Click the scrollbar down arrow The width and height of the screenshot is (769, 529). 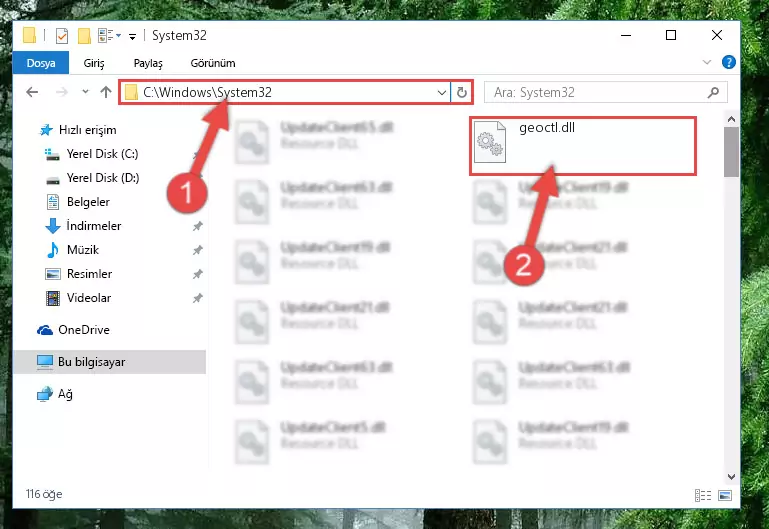pyautogui.click(x=731, y=476)
